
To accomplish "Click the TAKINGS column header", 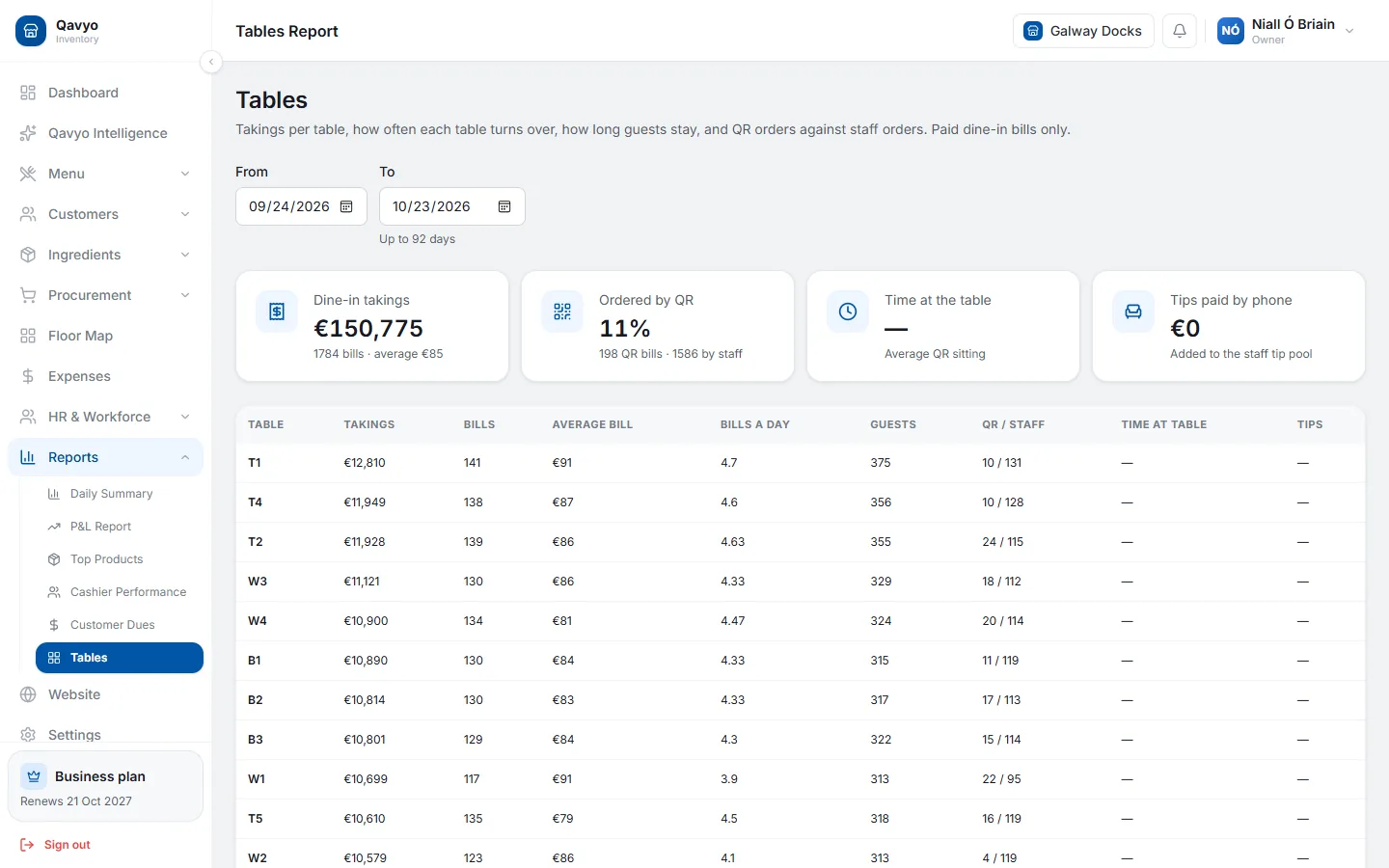I will pos(369,424).
